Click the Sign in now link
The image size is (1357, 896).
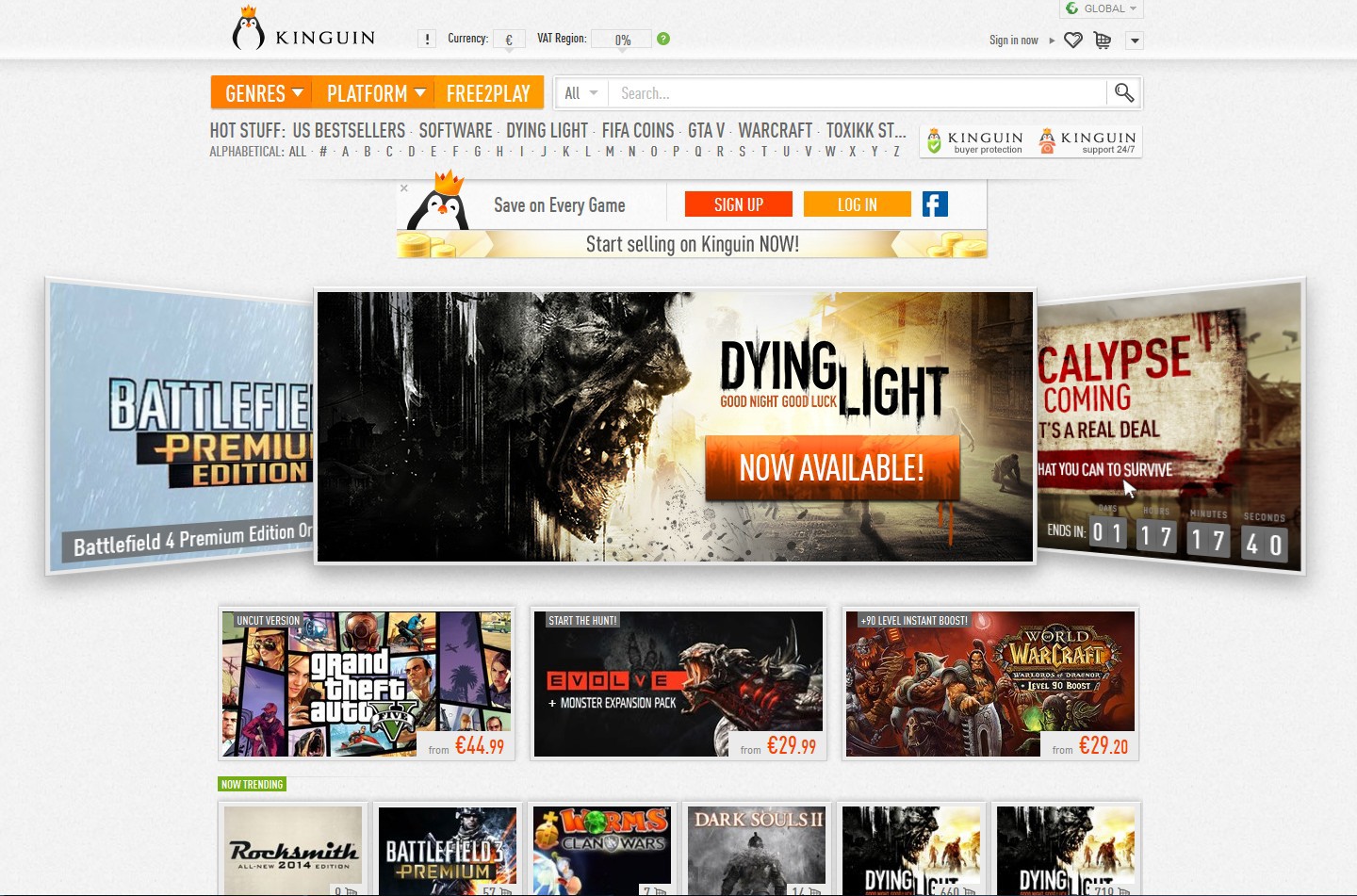pyautogui.click(x=1013, y=41)
